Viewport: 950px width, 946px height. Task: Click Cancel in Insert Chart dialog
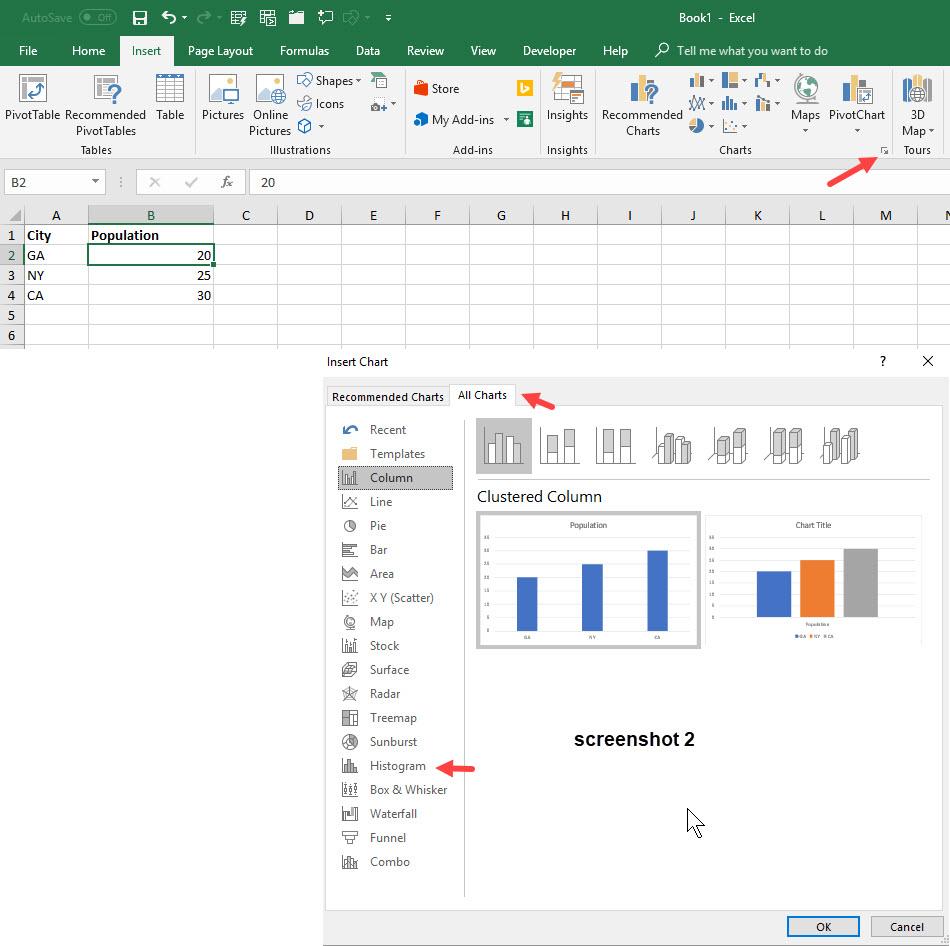tap(906, 927)
